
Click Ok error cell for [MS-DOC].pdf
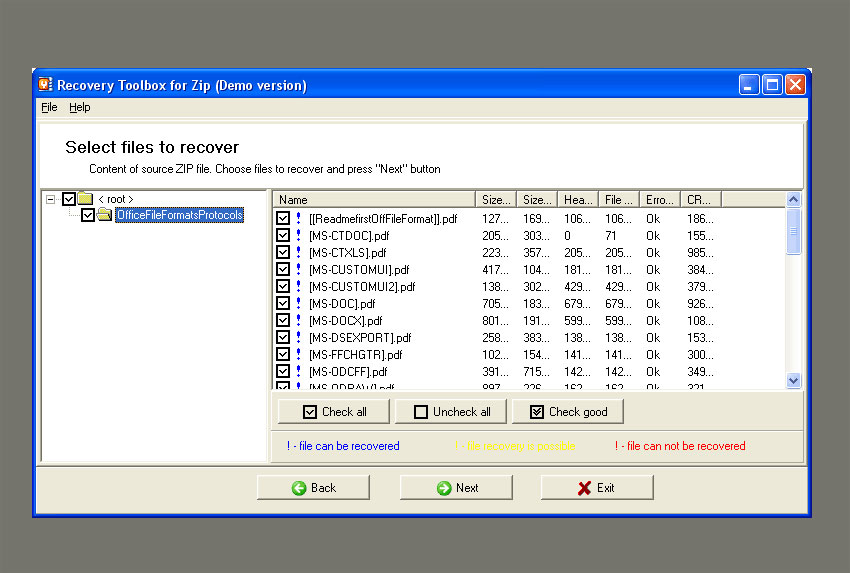(653, 304)
